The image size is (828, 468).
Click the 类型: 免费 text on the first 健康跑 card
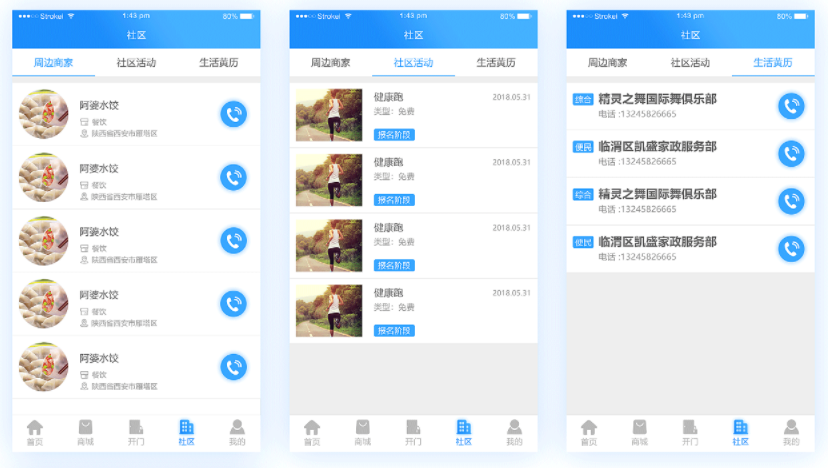coord(394,111)
